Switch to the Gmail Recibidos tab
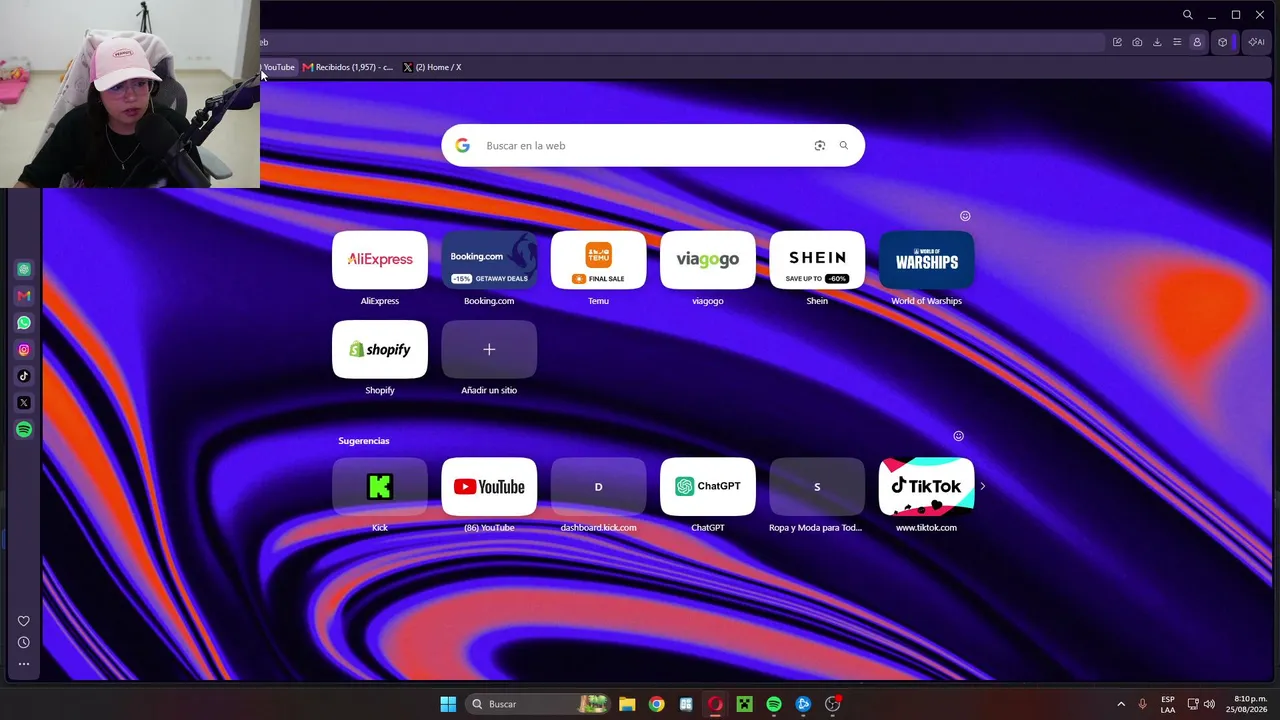The width and height of the screenshot is (1280, 720). pos(348,67)
